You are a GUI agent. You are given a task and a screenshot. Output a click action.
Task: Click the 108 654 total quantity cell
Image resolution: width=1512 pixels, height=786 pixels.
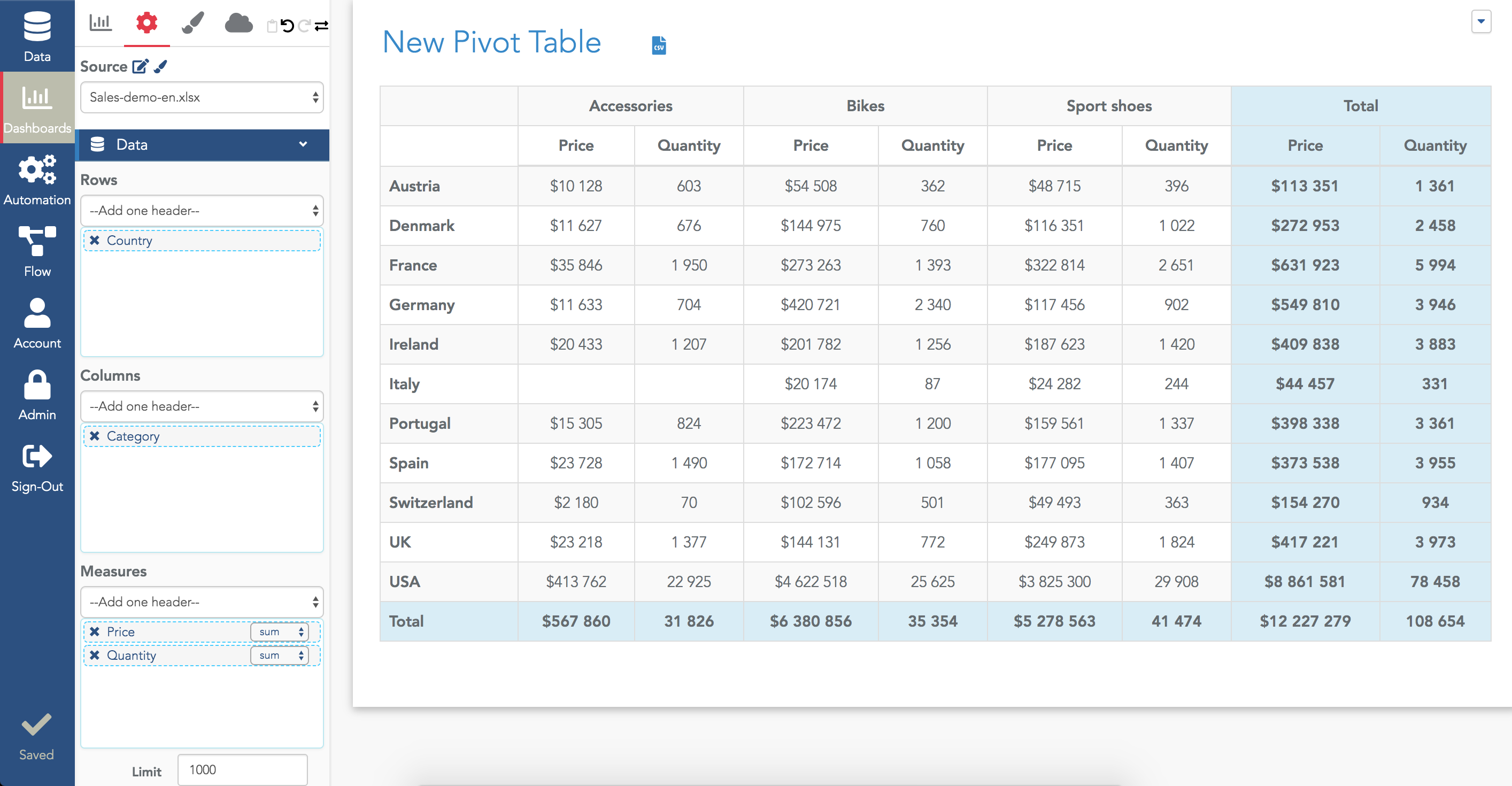[1434, 621]
